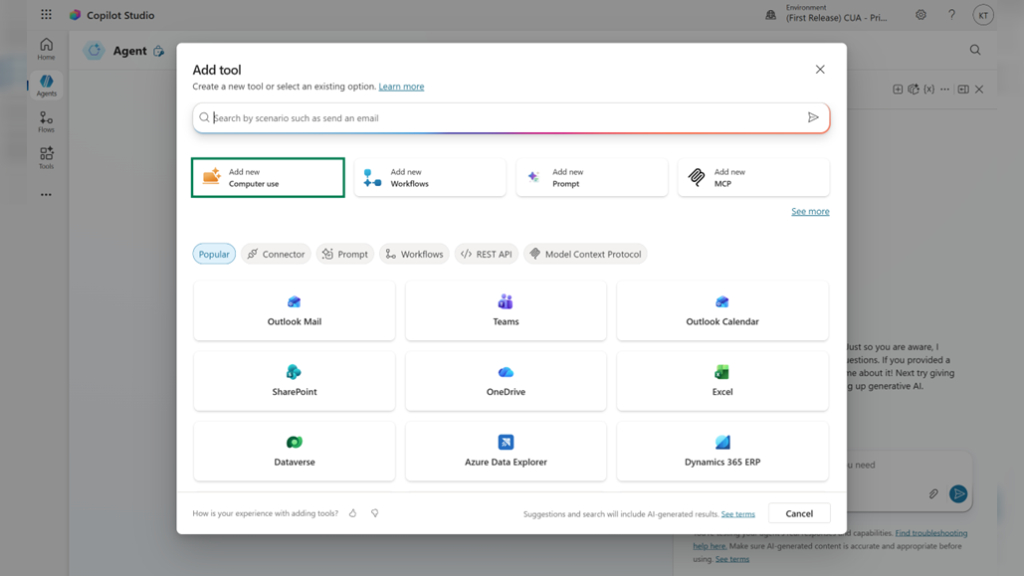Choose the Dynamics 365 ERP connector
The height and width of the screenshot is (576, 1024).
point(722,451)
